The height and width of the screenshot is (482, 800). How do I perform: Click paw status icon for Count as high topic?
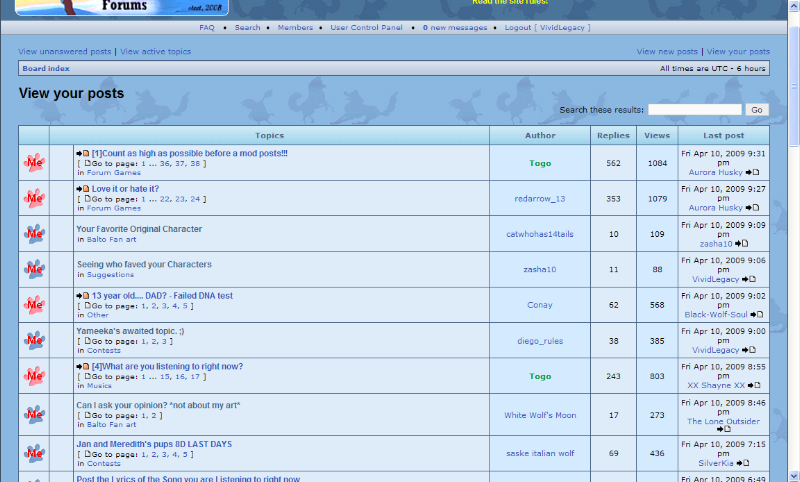(x=34, y=163)
